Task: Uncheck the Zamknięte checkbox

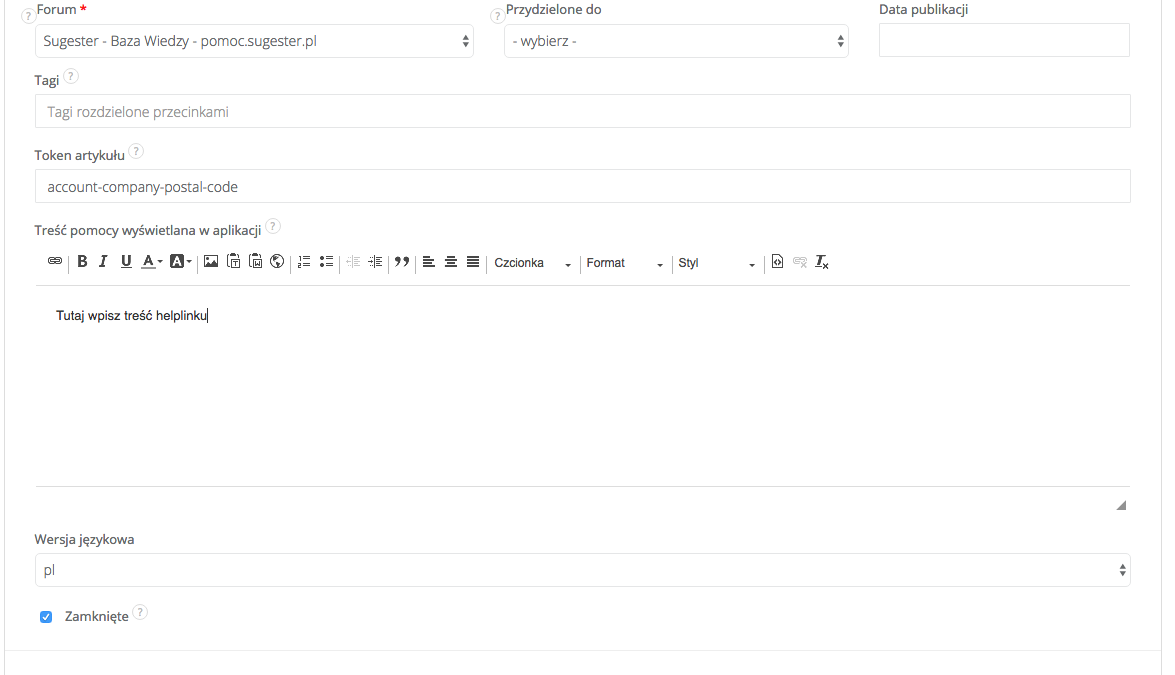Action: [x=45, y=616]
